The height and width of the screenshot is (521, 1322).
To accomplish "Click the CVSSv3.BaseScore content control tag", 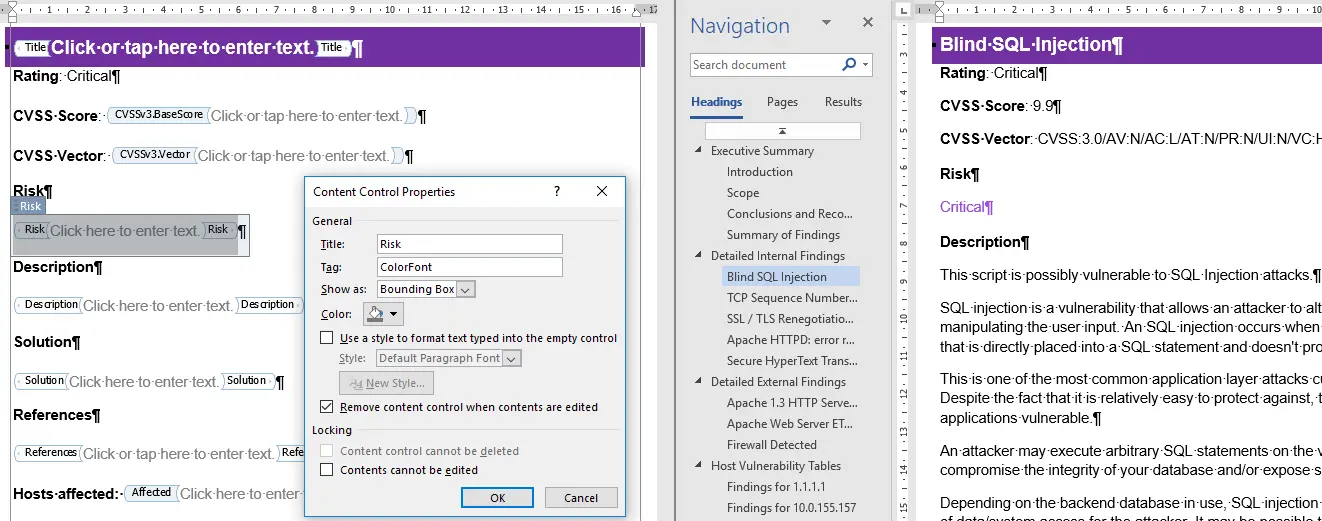I will [x=158, y=115].
